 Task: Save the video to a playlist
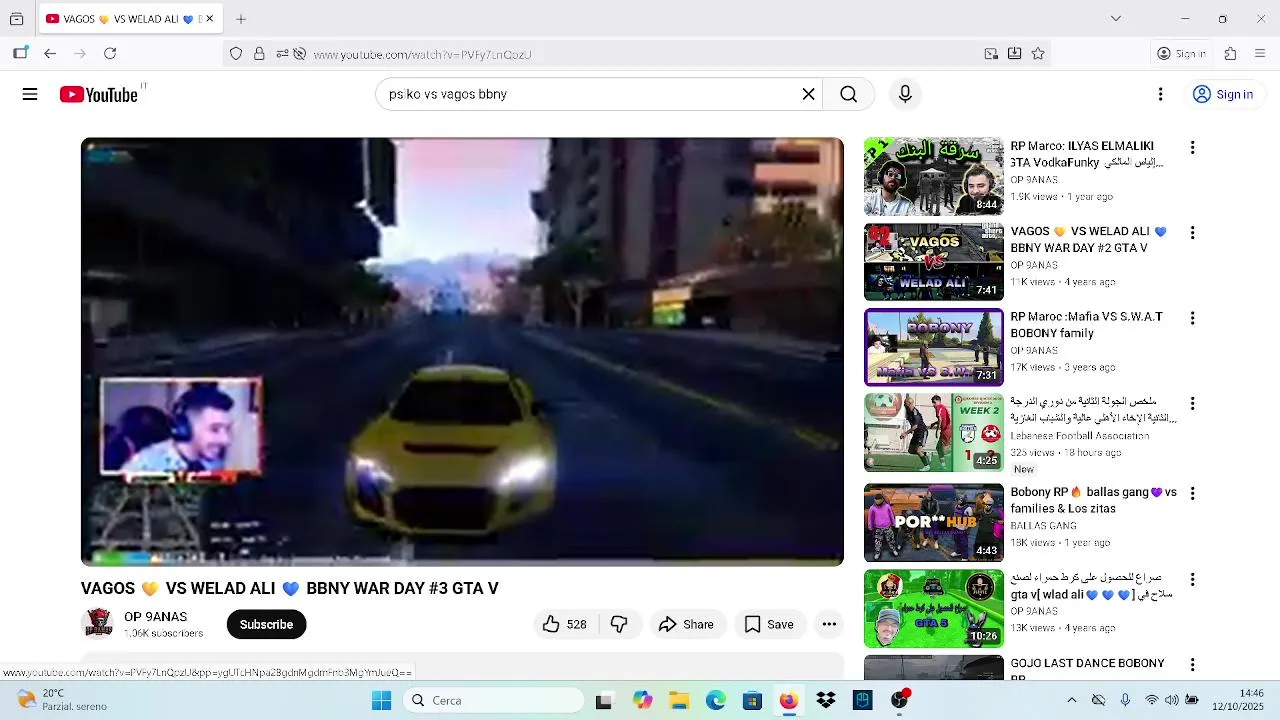click(x=769, y=624)
